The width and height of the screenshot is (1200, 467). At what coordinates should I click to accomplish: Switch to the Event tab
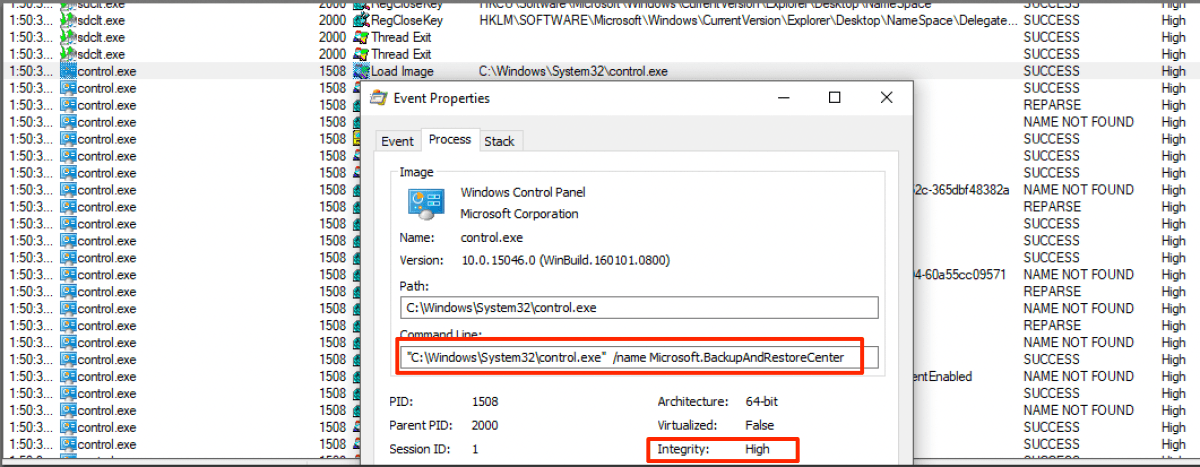(397, 141)
